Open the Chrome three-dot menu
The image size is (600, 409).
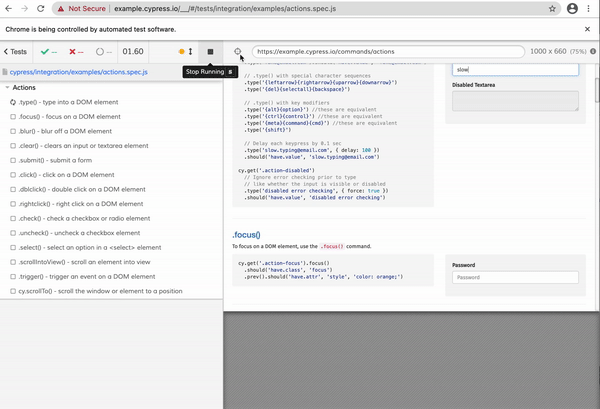[588, 8]
